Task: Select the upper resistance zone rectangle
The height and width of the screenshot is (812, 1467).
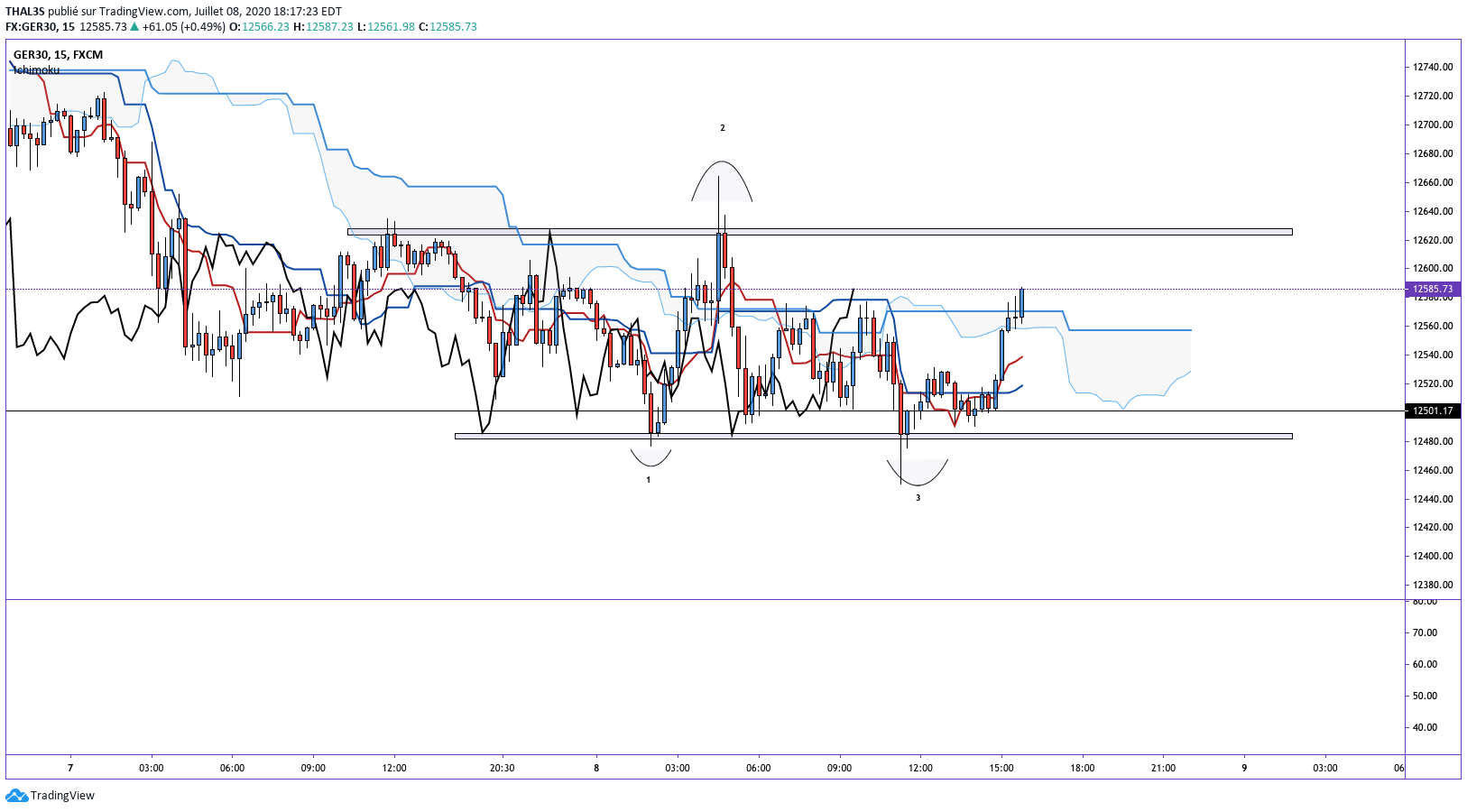Action: pyautogui.click(x=820, y=232)
